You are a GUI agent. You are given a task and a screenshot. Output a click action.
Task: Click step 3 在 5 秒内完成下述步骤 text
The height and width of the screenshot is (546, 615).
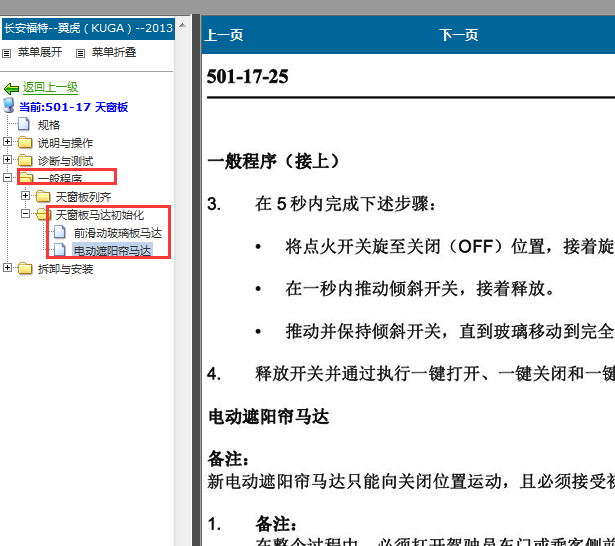click(345, 204)
